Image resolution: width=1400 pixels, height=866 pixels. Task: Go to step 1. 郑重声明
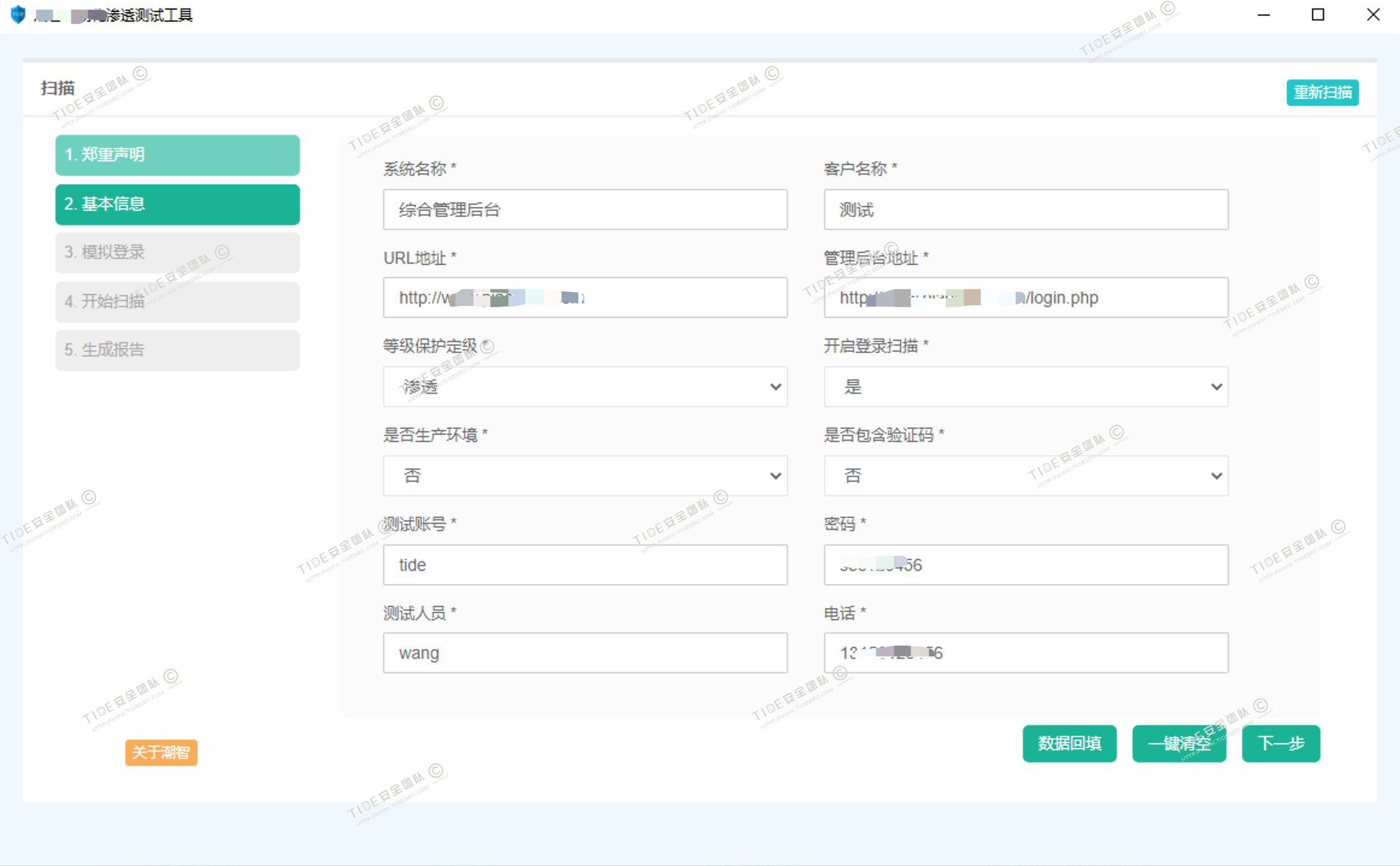click(177, 155)
